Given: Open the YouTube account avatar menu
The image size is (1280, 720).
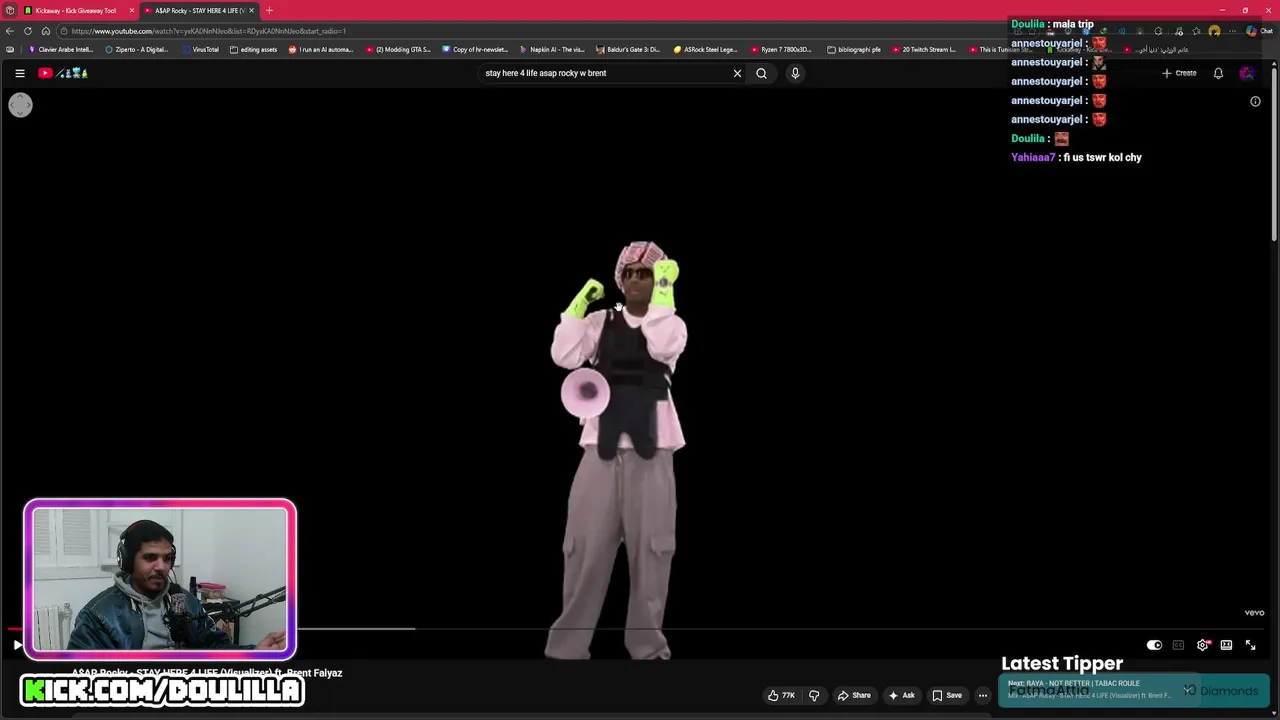Looking at the screenshot, I should [x=1246, y=73].
